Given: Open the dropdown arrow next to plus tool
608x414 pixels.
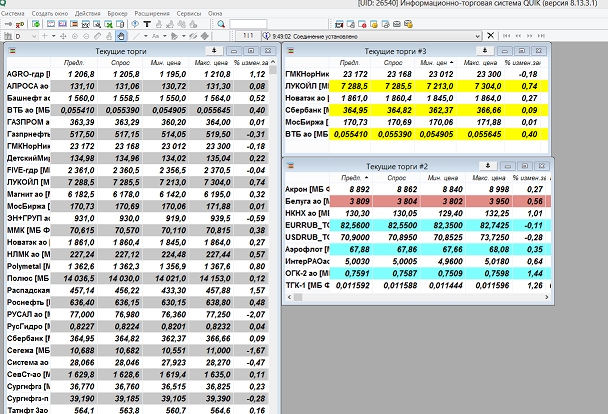Looking at the screenshot, I should pyautogui.click(x=54, y=36).
